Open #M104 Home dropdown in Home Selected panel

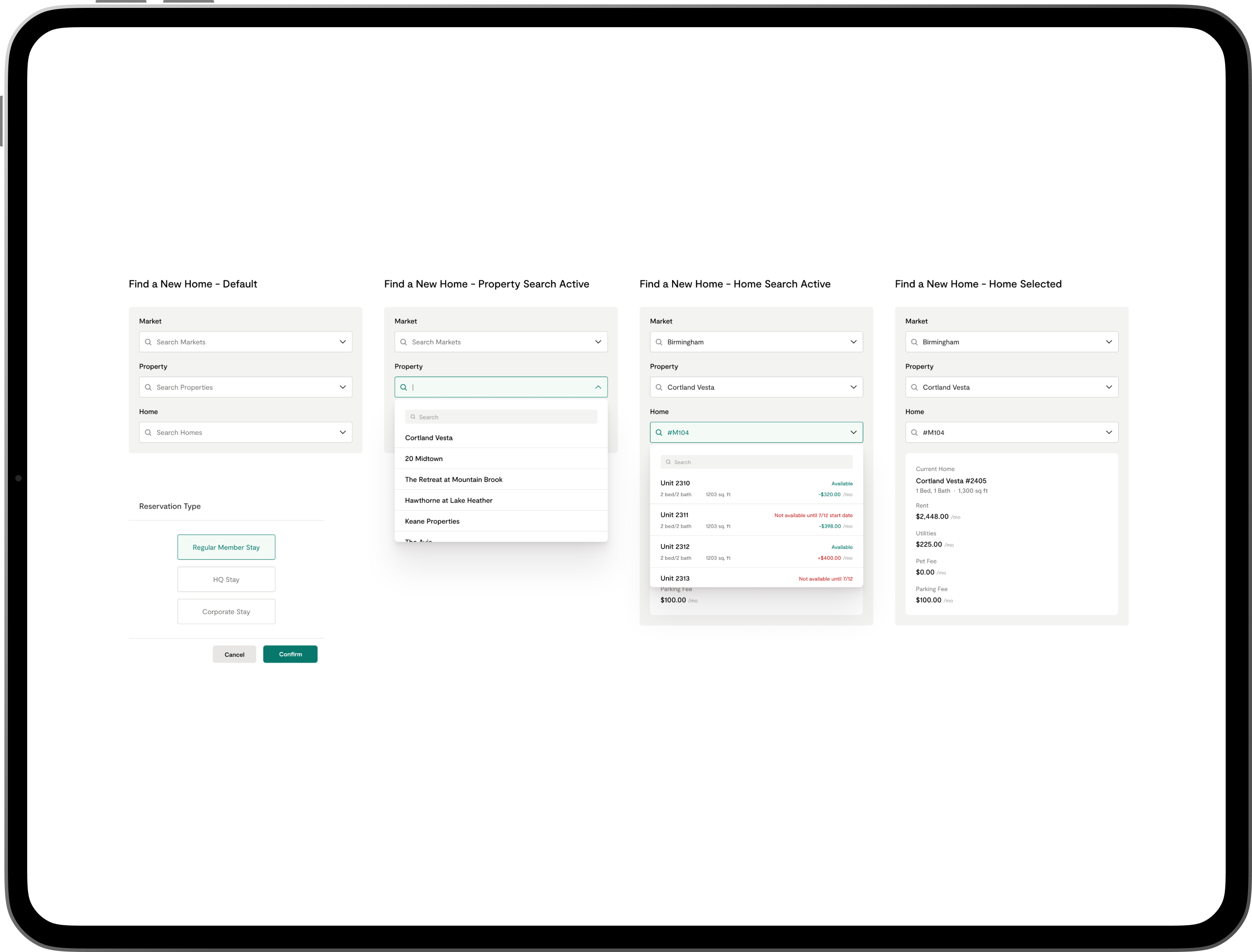(1109, 433)
